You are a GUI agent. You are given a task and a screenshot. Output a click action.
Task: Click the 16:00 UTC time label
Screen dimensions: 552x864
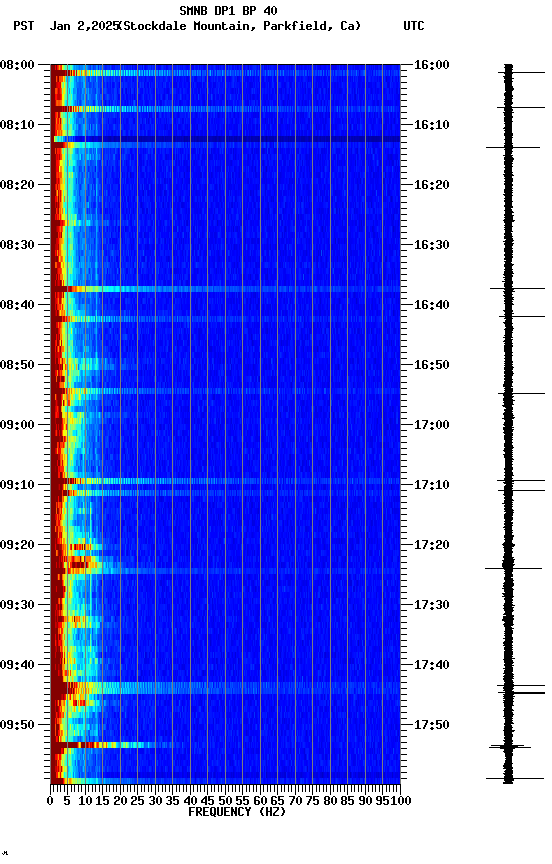point(431,65)
